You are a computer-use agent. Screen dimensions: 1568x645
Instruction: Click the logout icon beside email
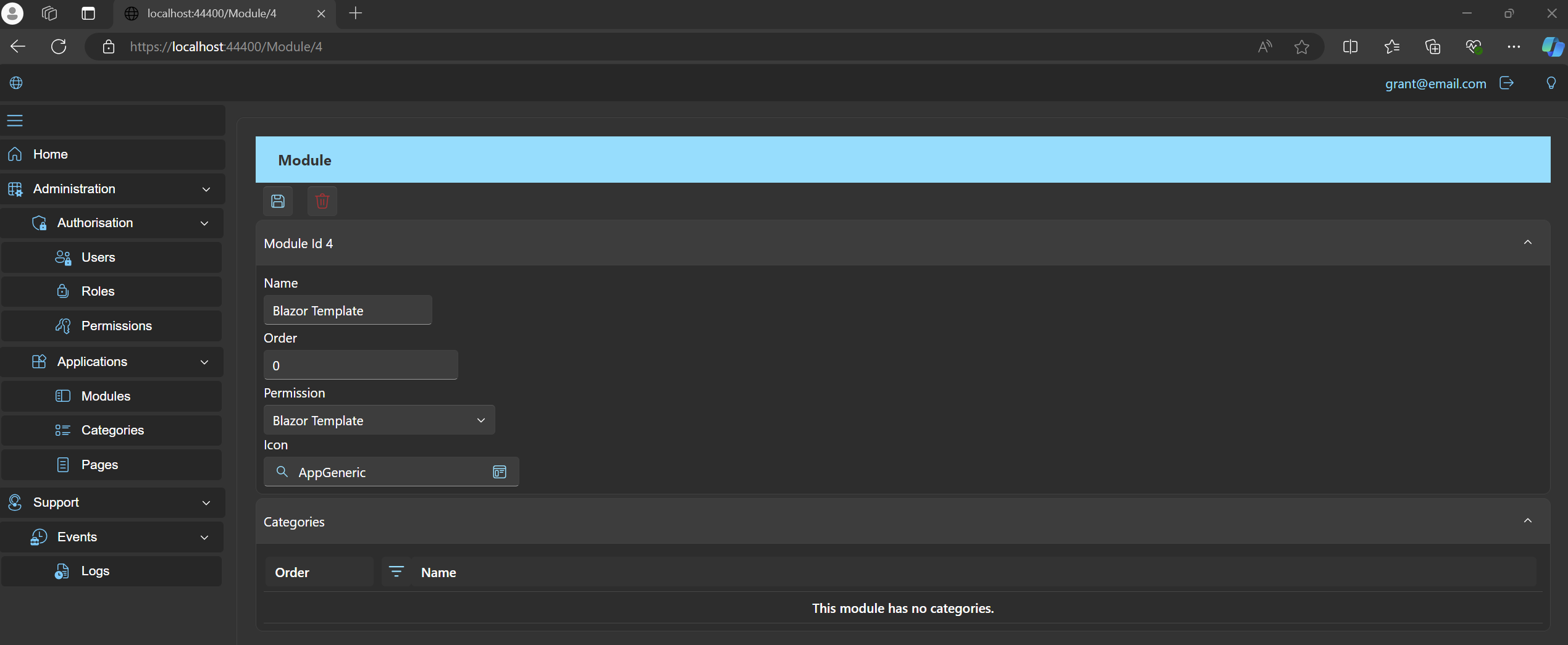point(1506,83)
